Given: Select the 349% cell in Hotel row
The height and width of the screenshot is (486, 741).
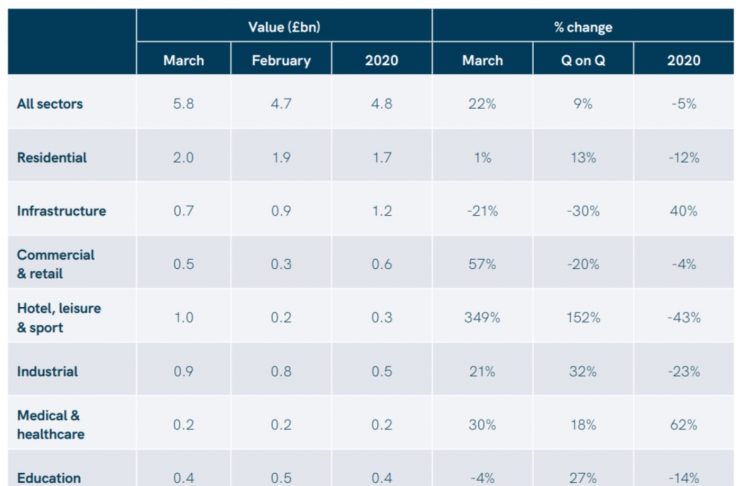Looking at the screenshot, I should (482, 318).
